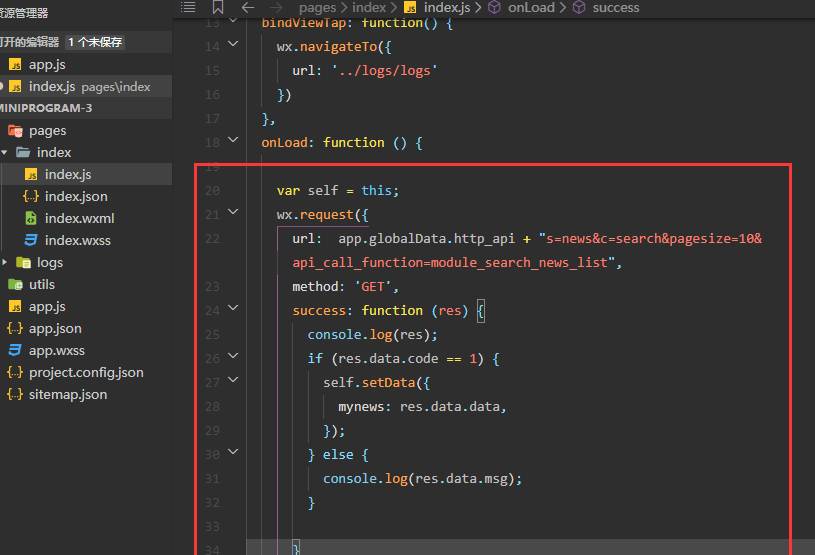The image size is (815, 555).
Task: Click the utils folder icon
Action: pos(15,284)
